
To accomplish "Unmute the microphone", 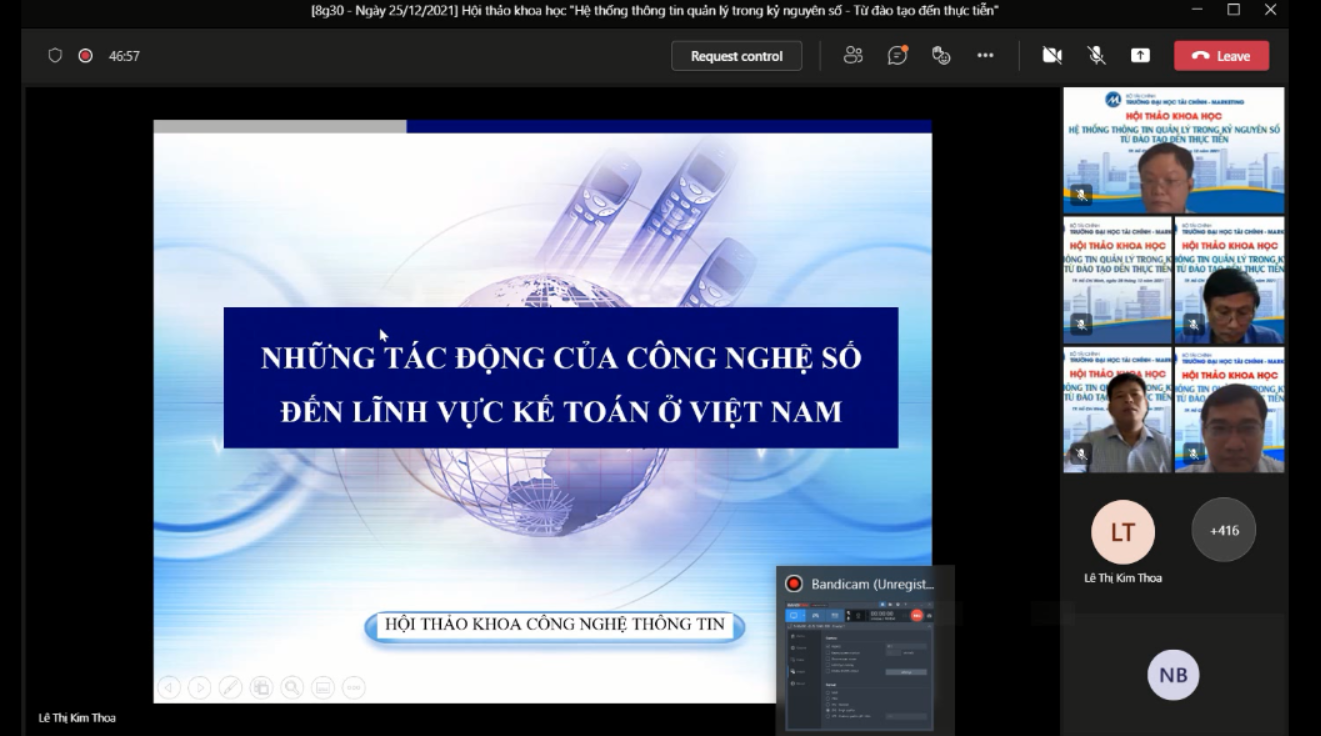I will click(x=1096, y=56).
